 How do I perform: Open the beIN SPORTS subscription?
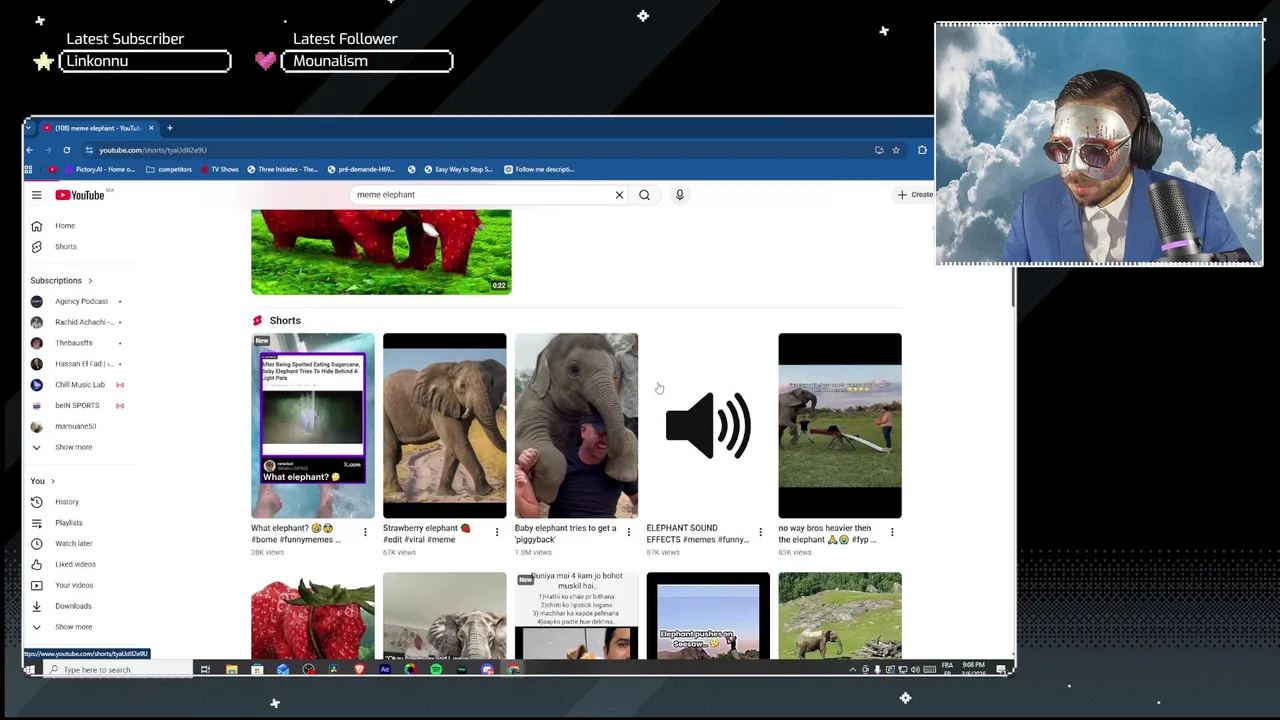click(76, 405)
